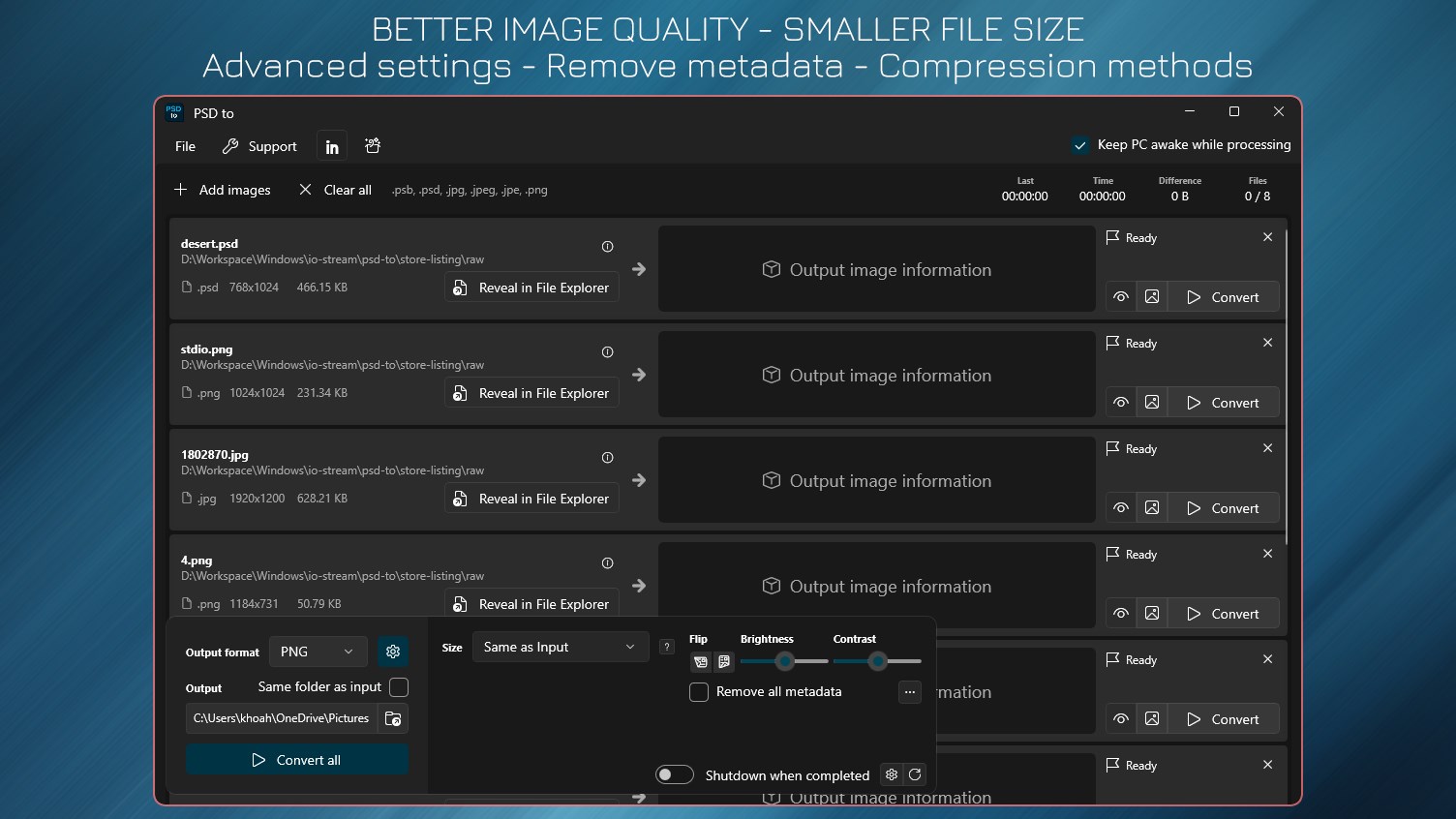Click the Convert all button
The height and width of the screenshot is (819, 1456).
pyautogui.click(x=297, y=760)
